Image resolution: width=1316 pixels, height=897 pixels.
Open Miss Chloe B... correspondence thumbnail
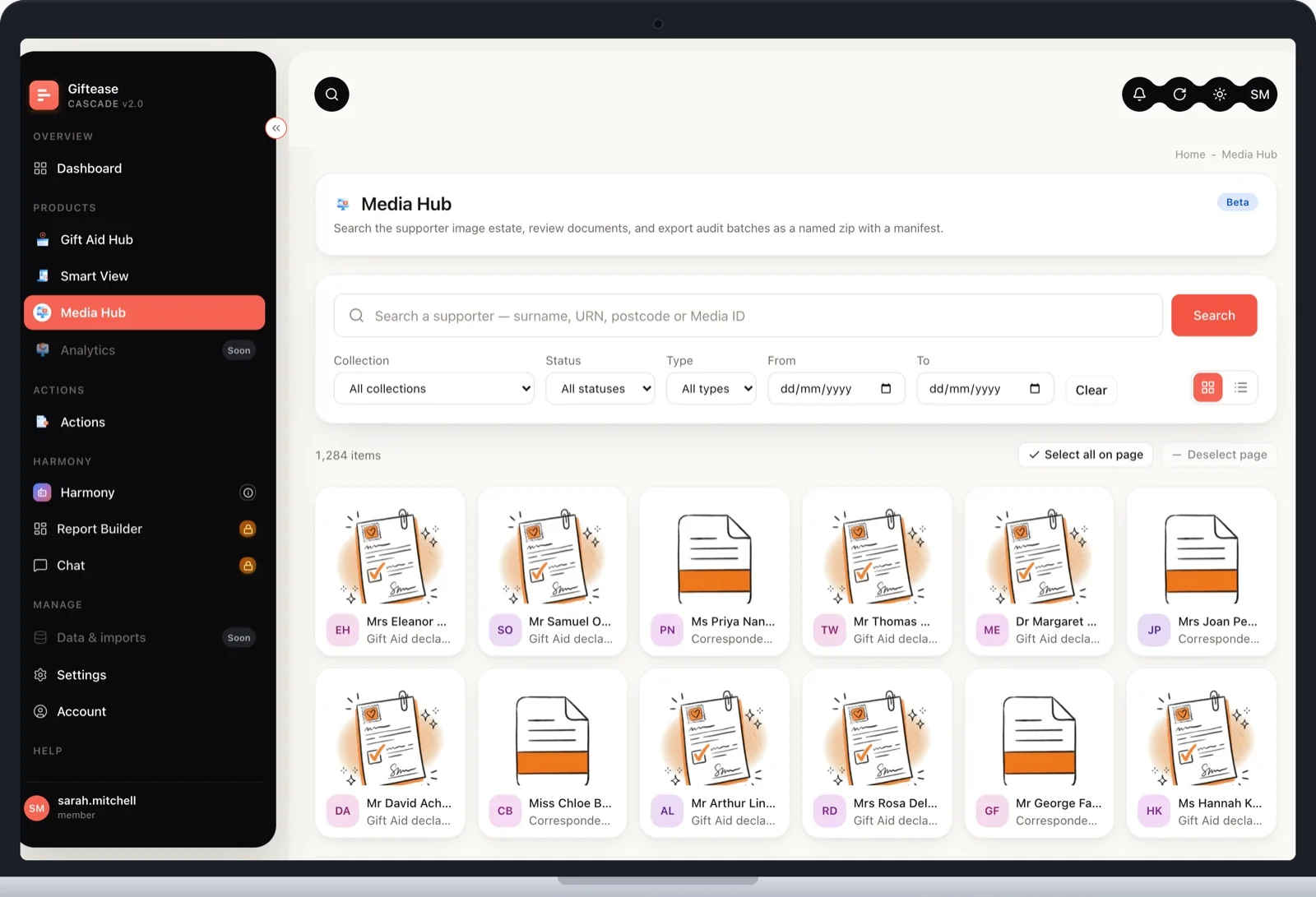pos(553,739)
